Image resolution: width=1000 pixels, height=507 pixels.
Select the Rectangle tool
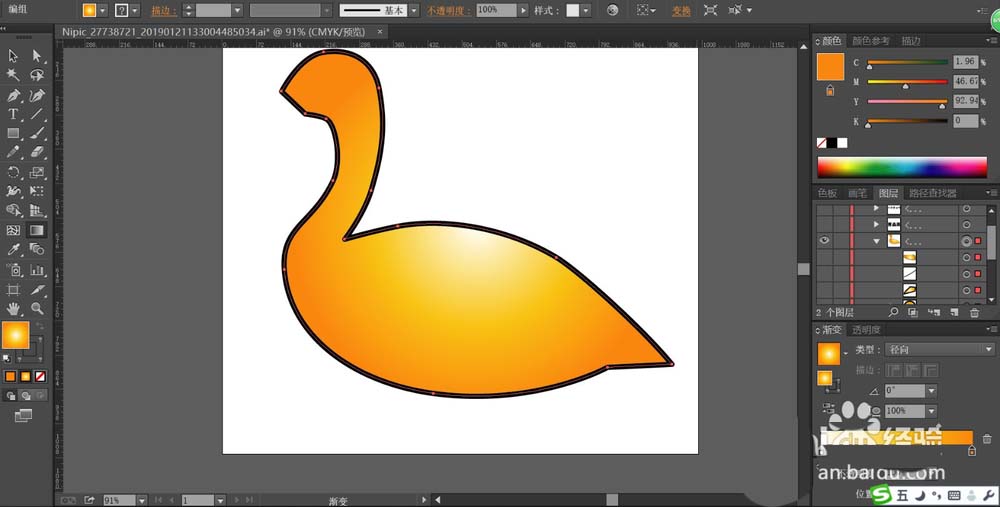[13, 133]
